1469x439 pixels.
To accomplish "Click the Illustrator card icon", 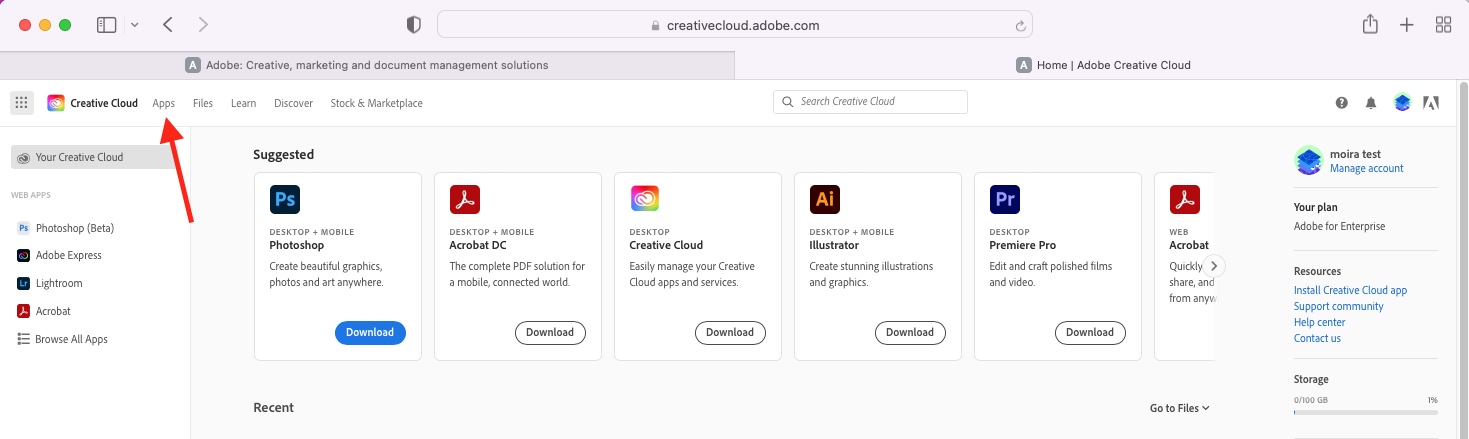I will pyautogui.click(x=825, y=200).
